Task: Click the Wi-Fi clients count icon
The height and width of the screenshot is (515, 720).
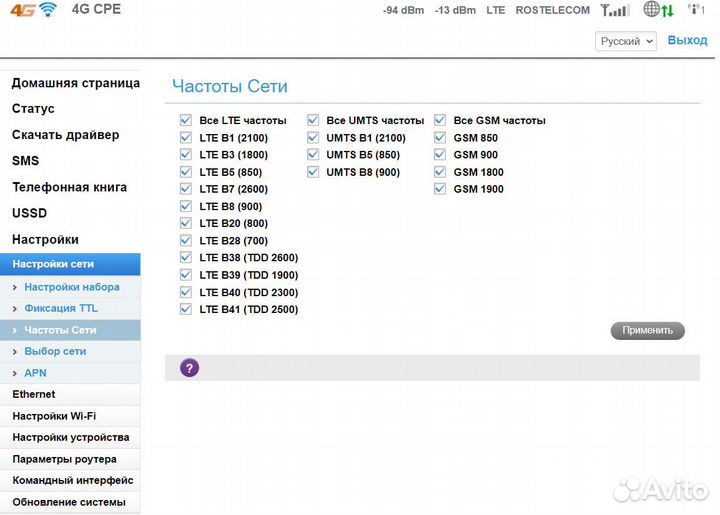Action: pos(696,9)
